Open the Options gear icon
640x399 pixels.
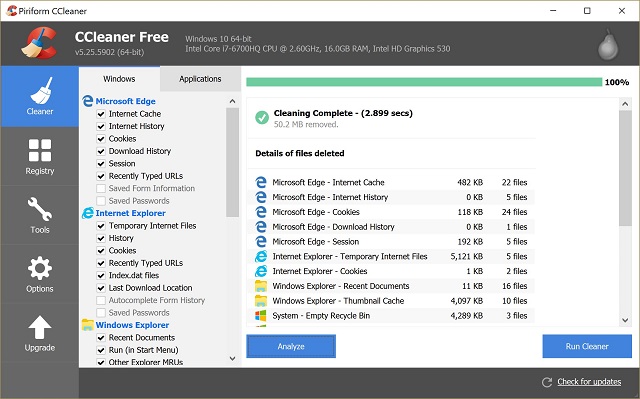pos(40,268)
